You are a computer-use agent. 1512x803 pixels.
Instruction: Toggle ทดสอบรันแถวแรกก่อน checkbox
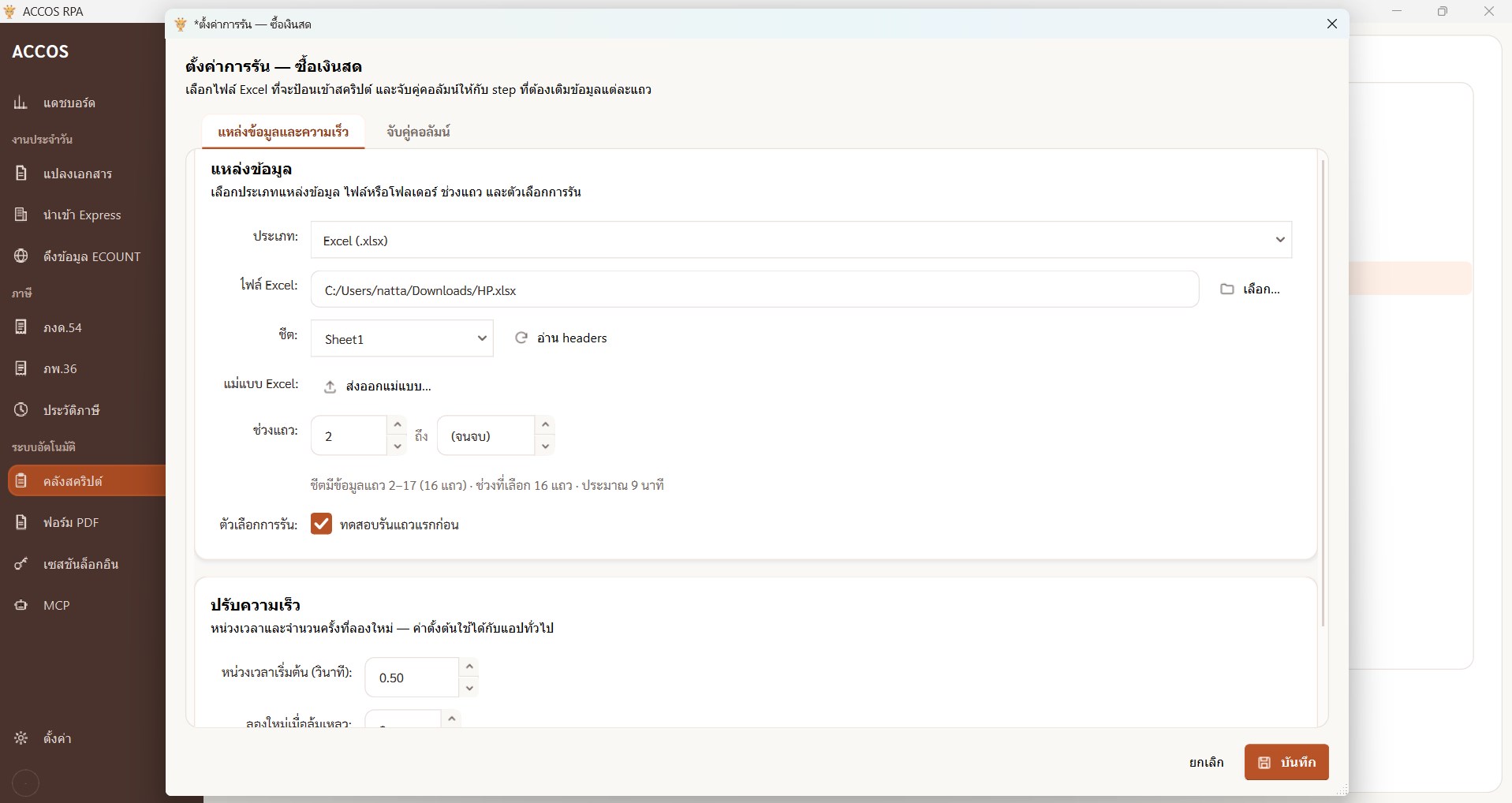point(321,524)
